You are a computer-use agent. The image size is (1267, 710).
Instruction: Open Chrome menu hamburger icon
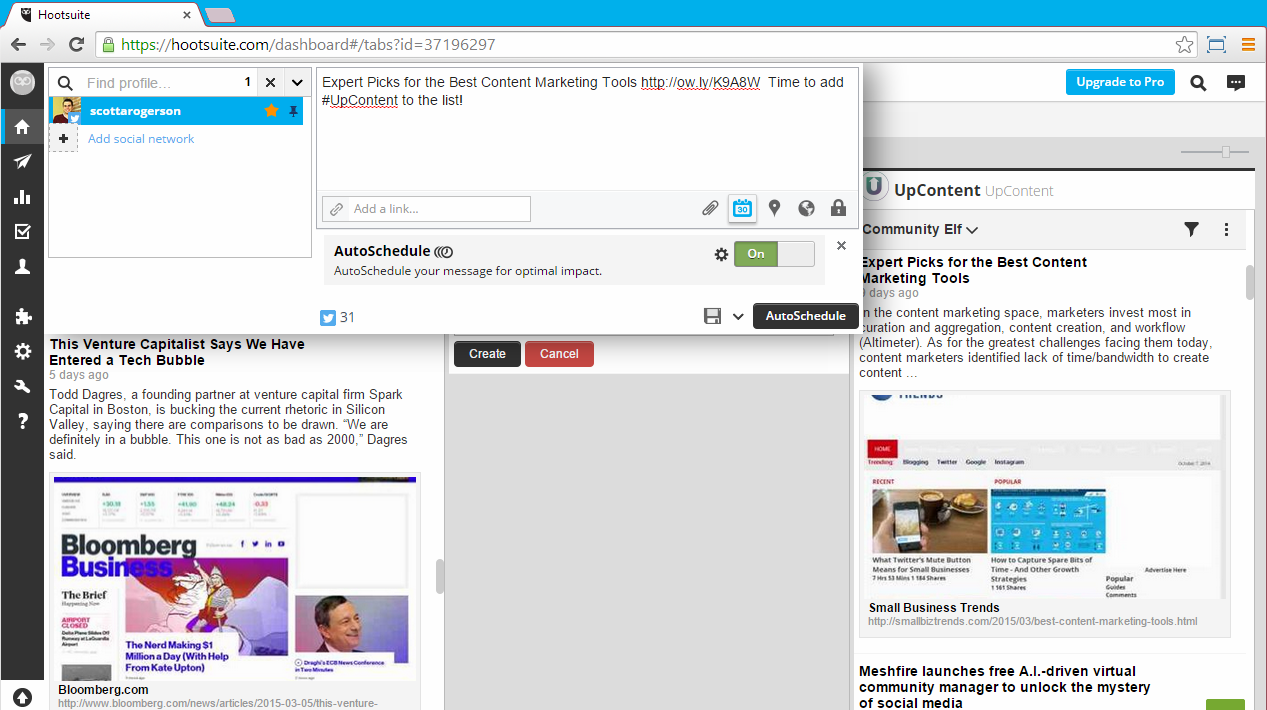(1248, 44)
